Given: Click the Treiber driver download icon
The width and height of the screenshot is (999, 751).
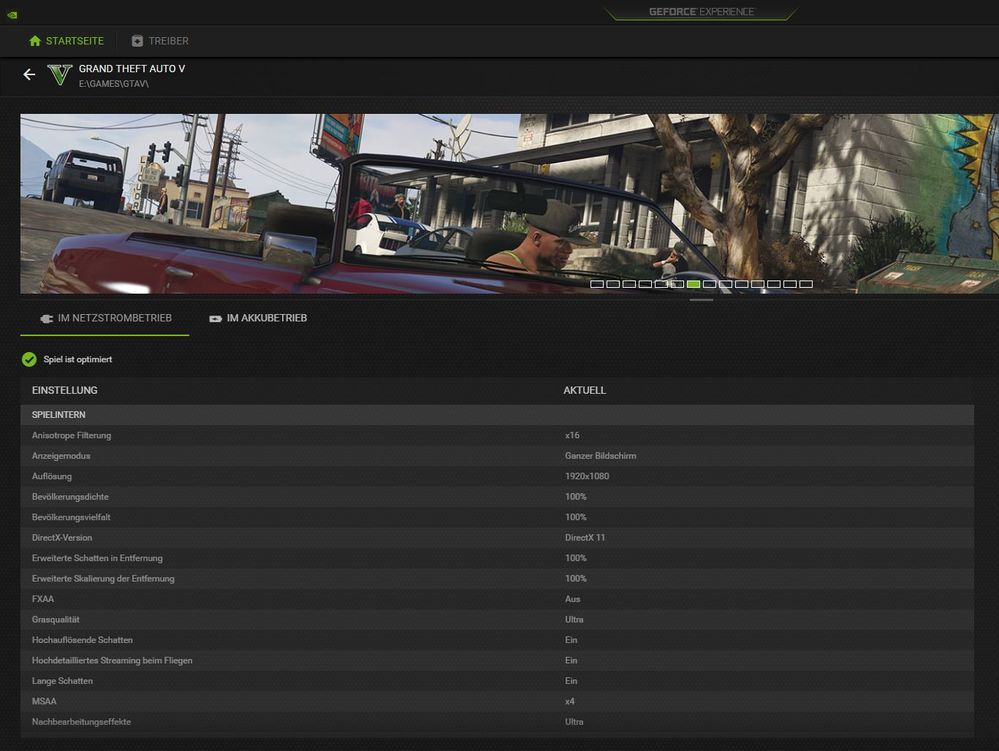Looking at the screenshot, I should (x=137, y=41).
